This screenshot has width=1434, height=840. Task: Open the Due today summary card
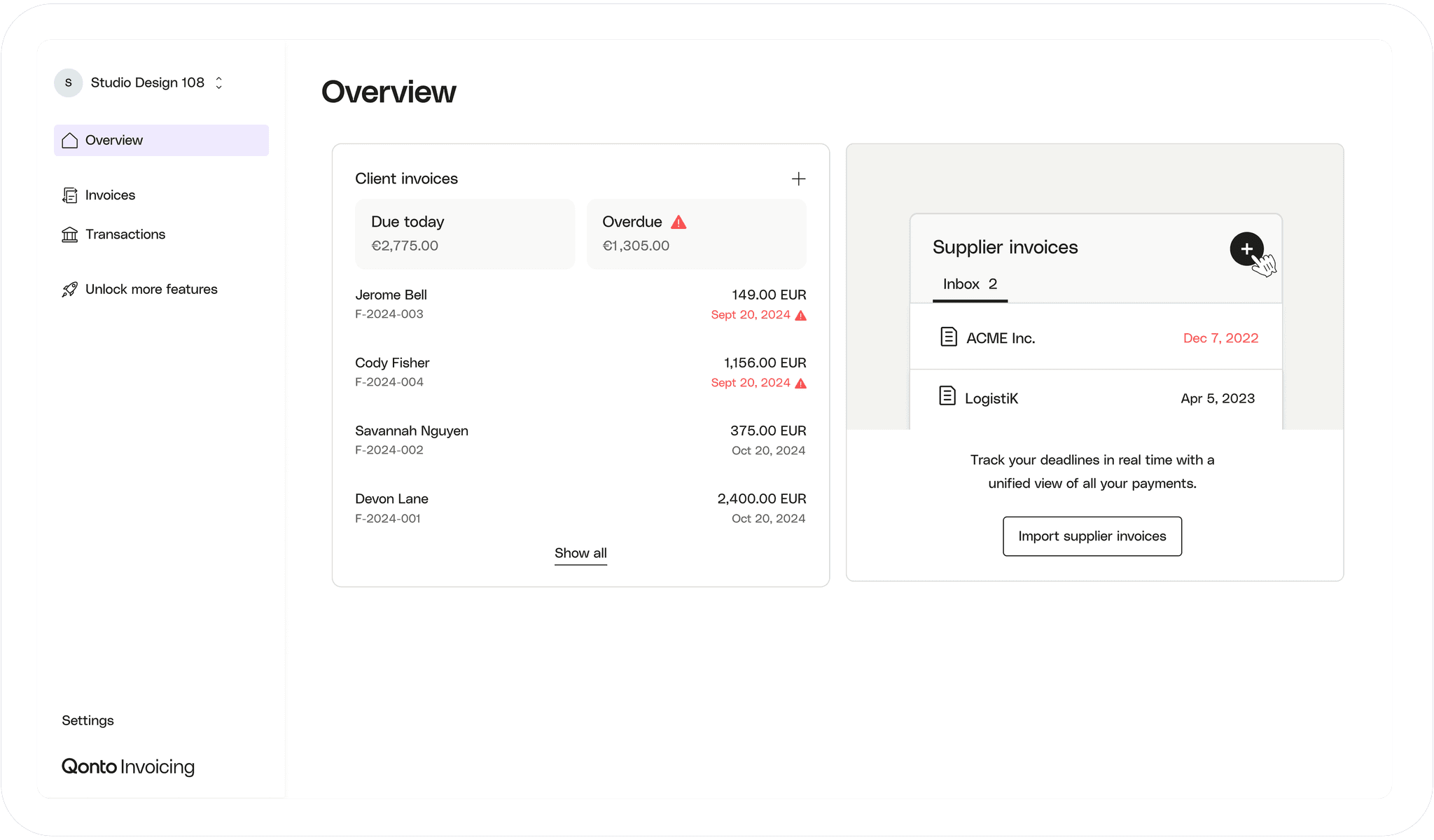(x=464, y=234)
